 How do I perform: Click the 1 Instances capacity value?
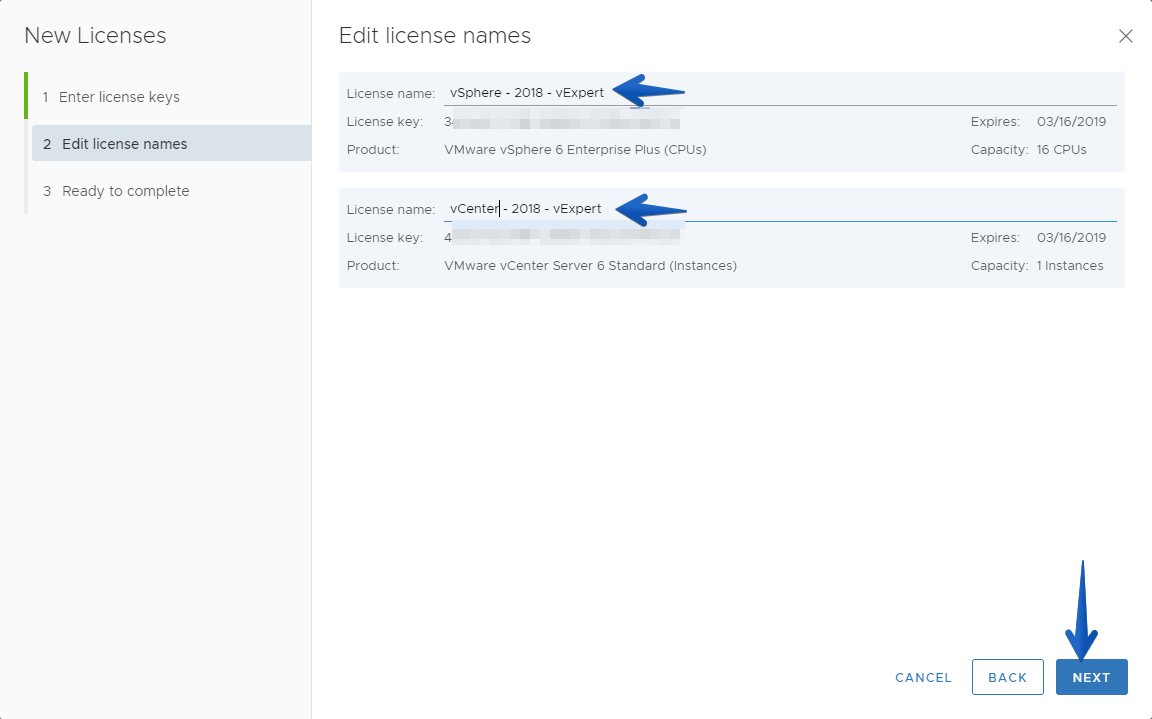tap(1070, 266)
